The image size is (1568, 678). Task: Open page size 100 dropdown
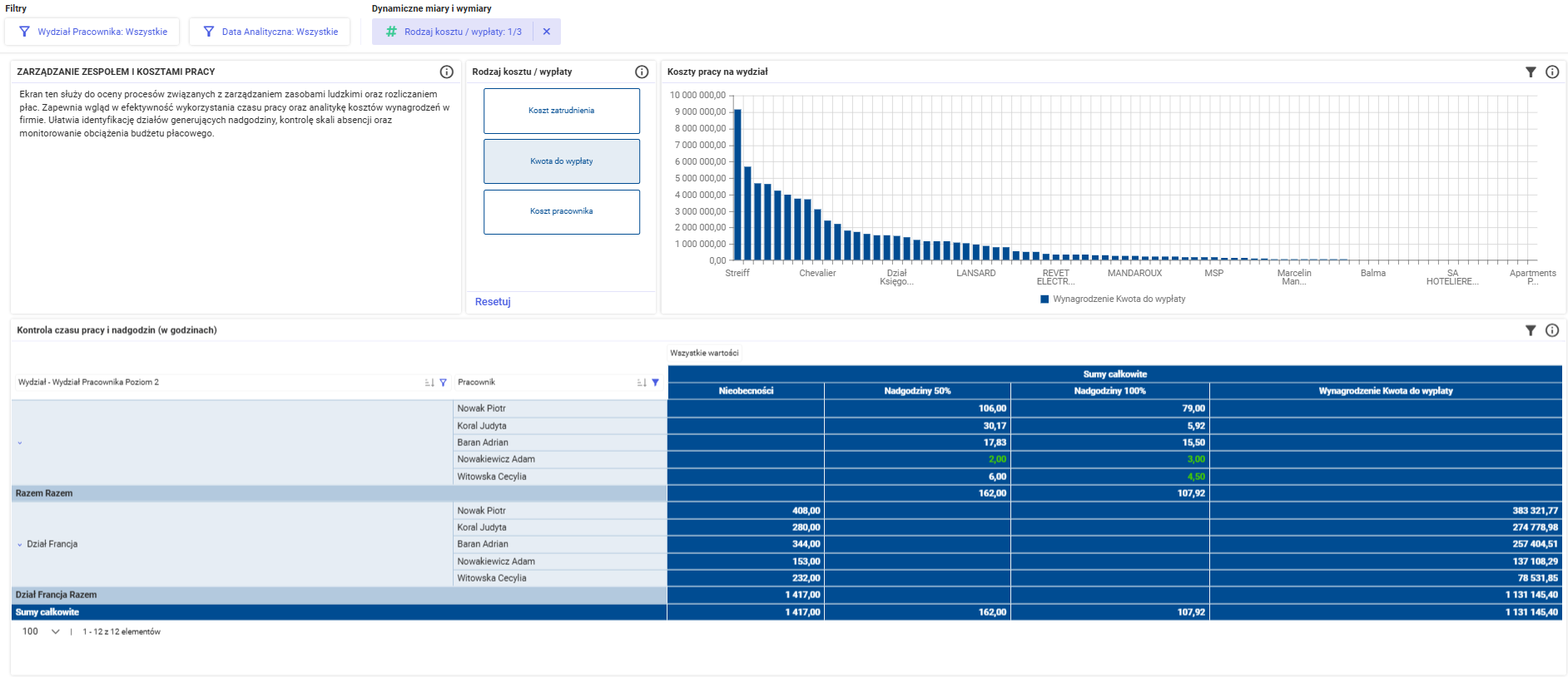click(x=41, y=631)
